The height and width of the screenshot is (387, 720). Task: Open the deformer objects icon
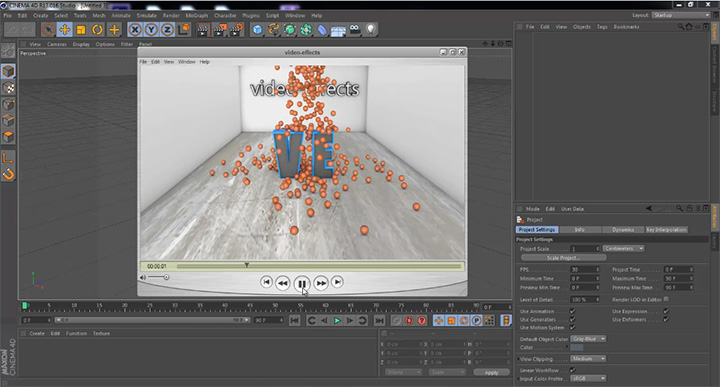tap(322, 30)
